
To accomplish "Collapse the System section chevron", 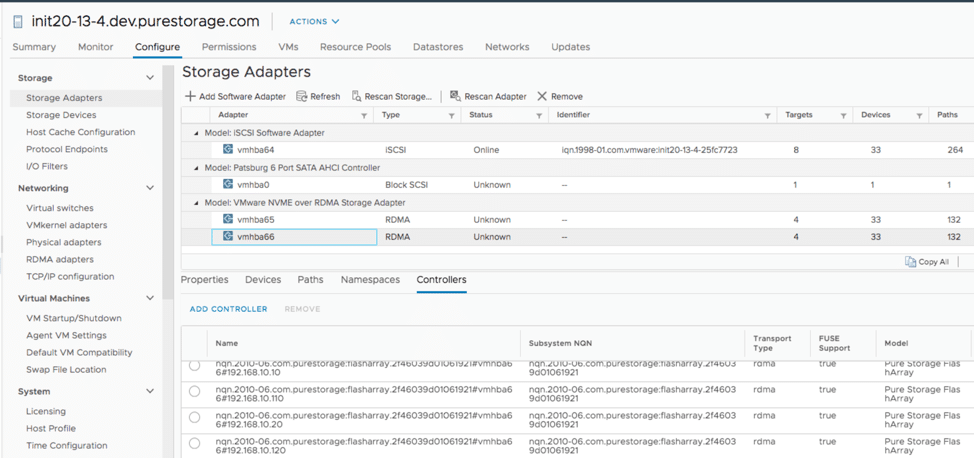I will [150, 391].
